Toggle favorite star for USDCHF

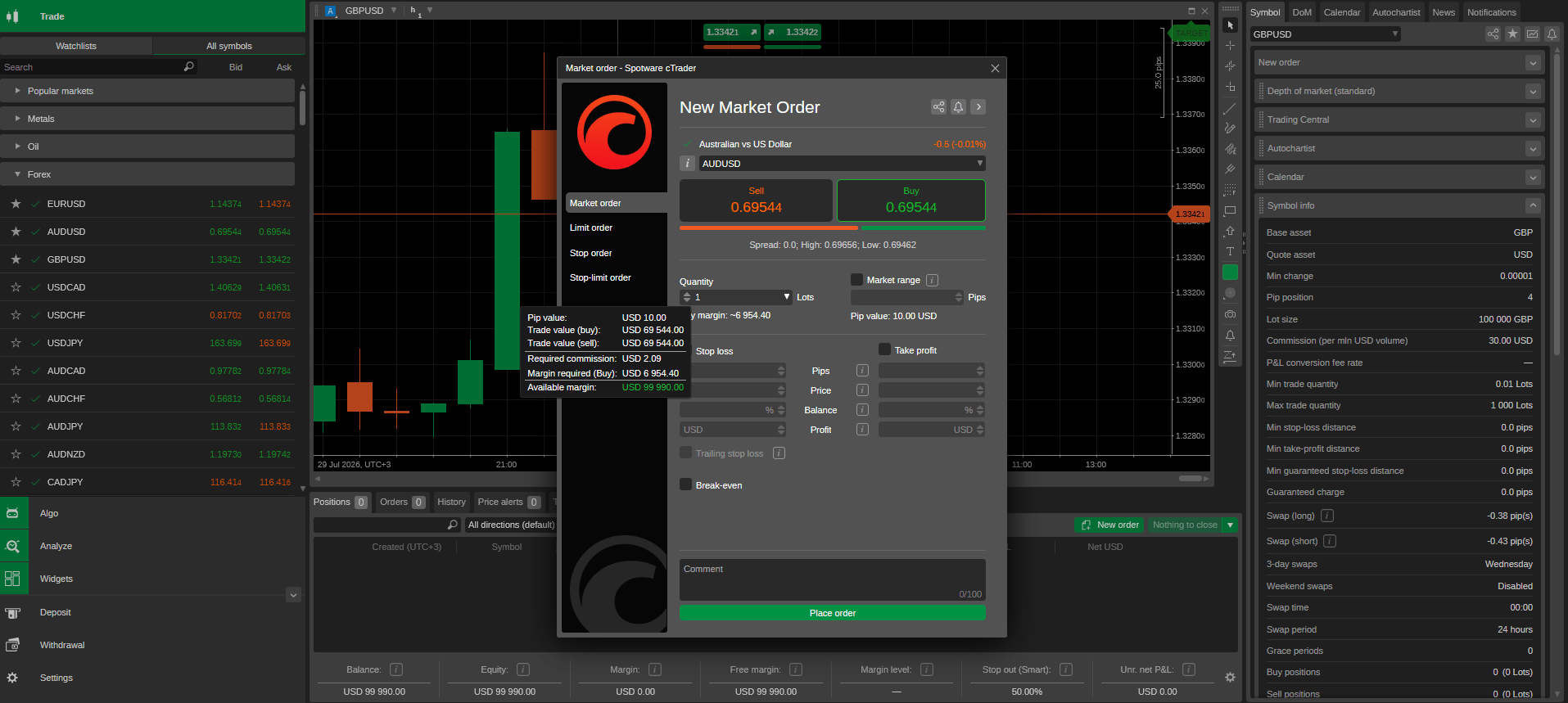point(16,315)
